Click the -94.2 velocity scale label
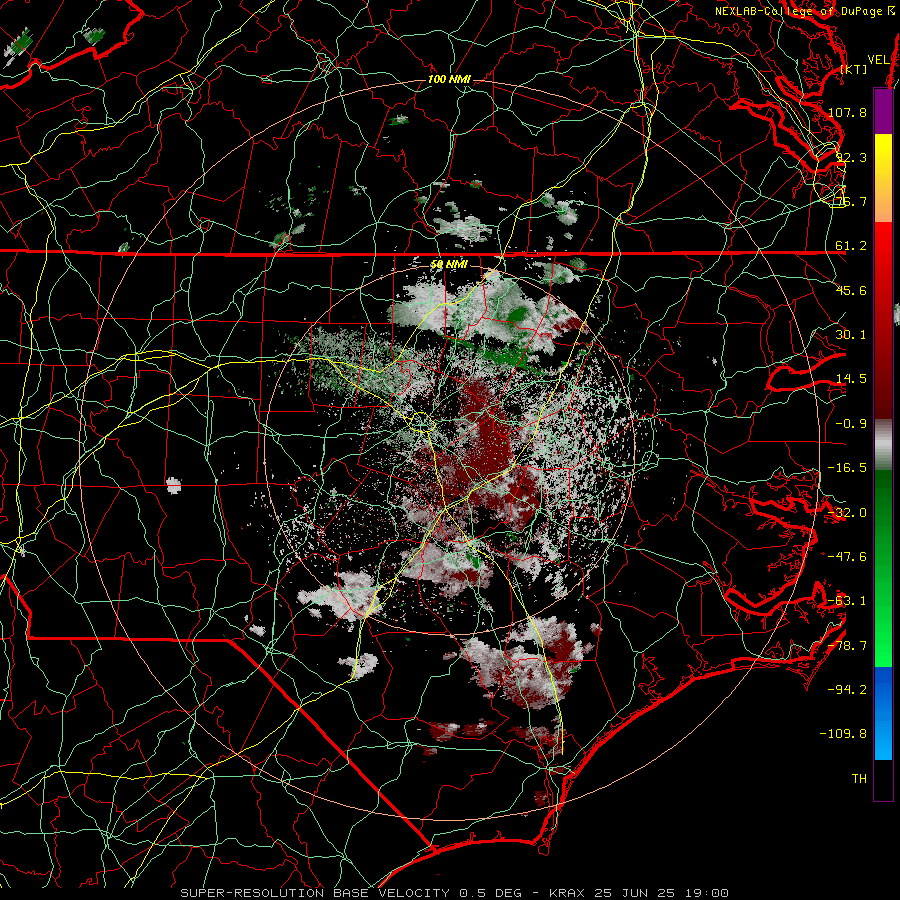The height and width of the screenshot is (900, 900). (847, 689)
